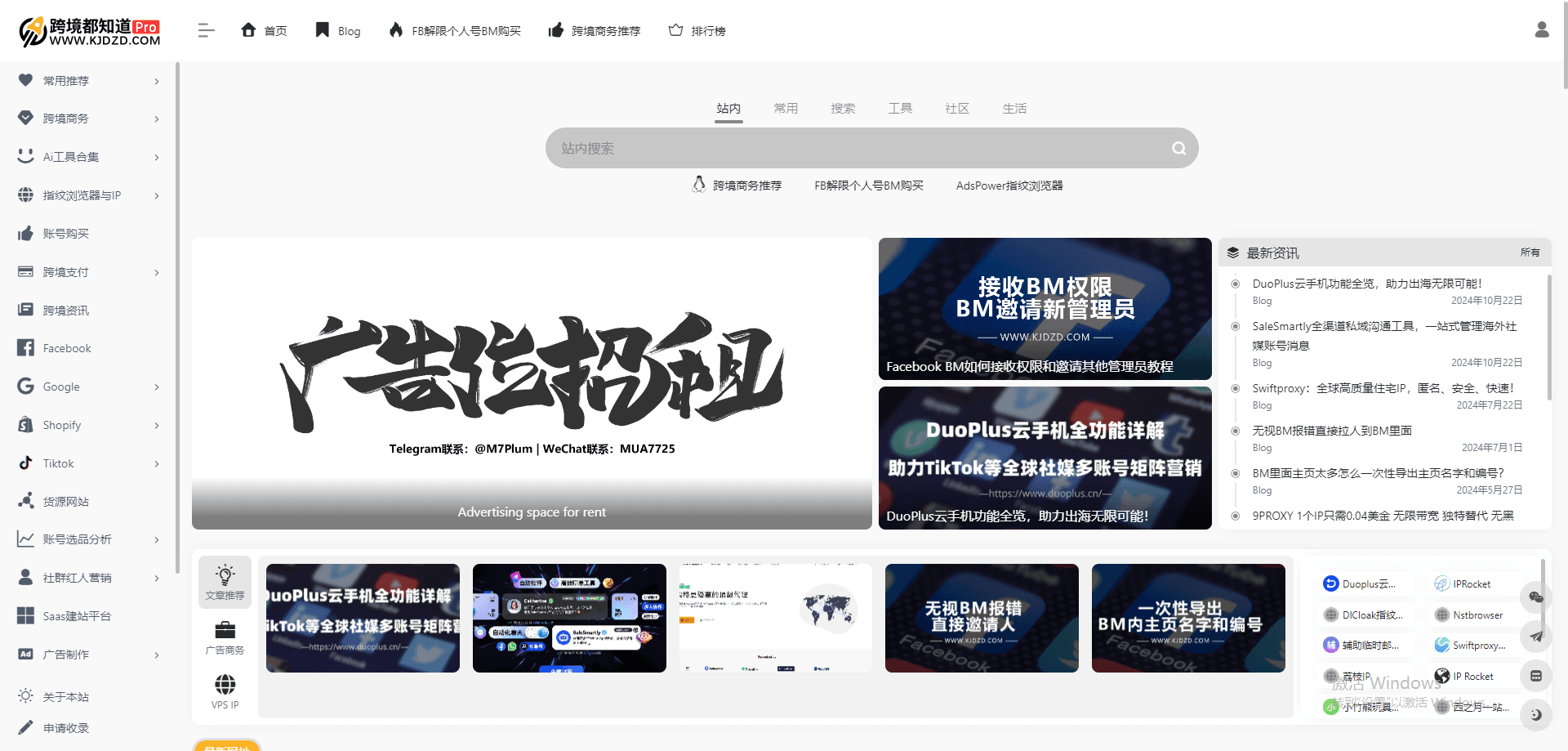
Task: Open the 排行榜 ranking menu item
Action: (x=697, y=31)
